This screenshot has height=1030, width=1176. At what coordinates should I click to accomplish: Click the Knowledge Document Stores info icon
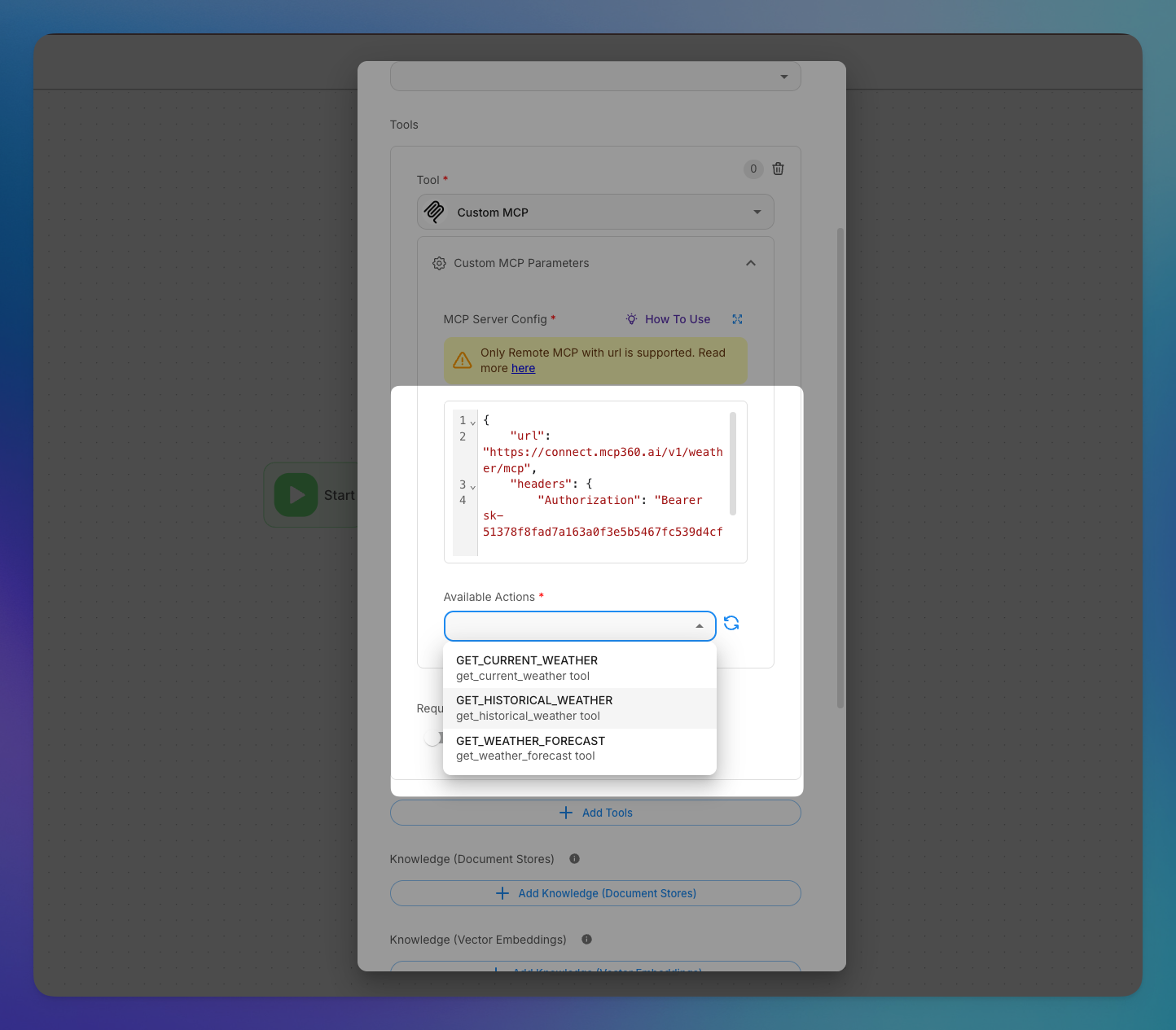pyautogui.click(x=574, y=859)
